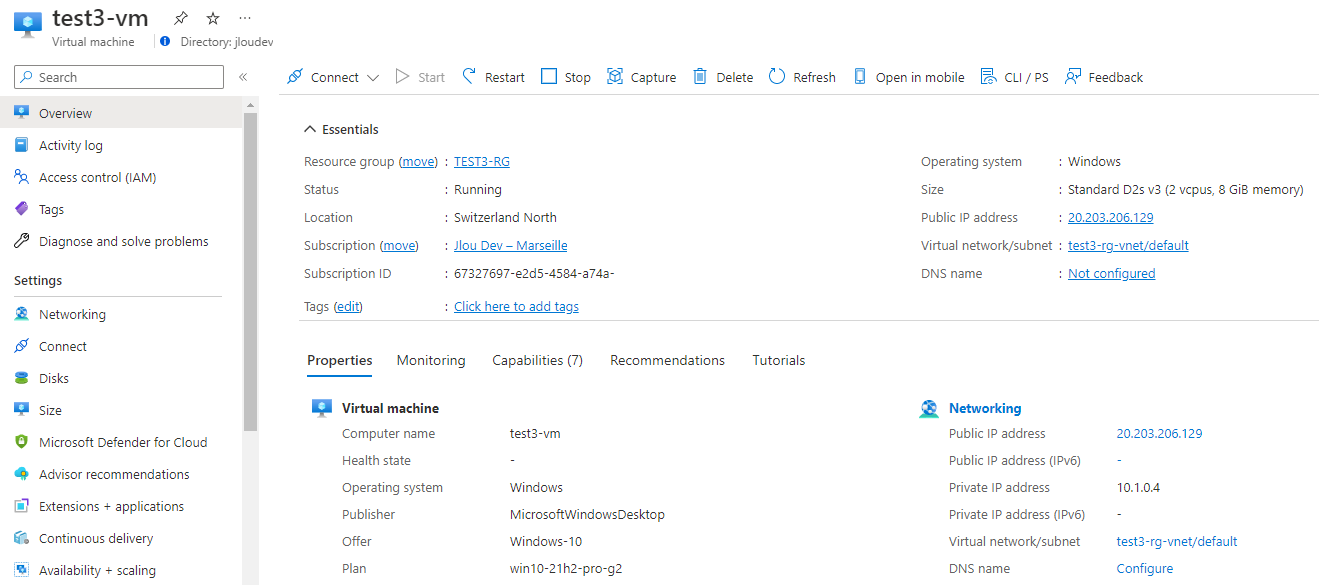1319x585 pixels.
Task: Click the Subscription ID value text
Action: pyautogui.click(x=534, y=273)
